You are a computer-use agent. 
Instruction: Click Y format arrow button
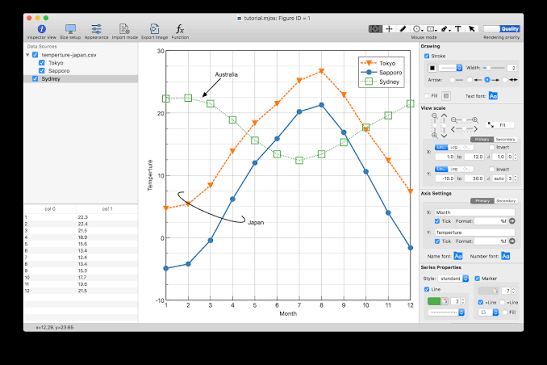point(512,241)
